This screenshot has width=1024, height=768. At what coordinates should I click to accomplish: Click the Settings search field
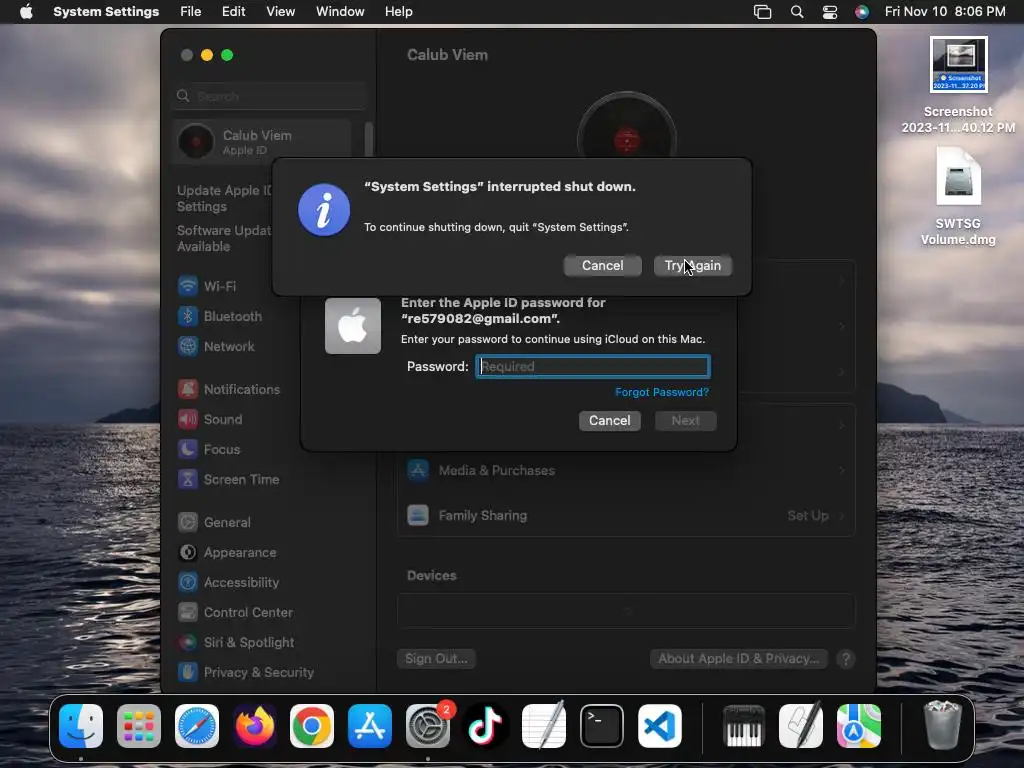pos(270,96)
